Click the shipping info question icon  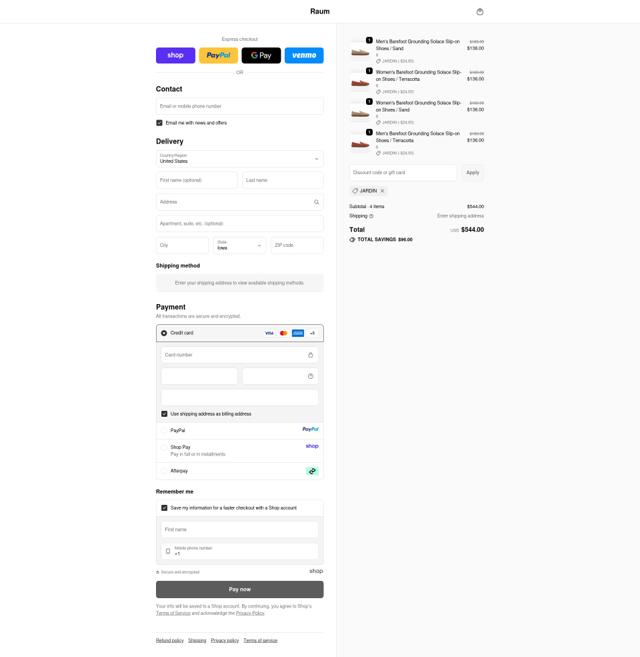pos(371,216)
